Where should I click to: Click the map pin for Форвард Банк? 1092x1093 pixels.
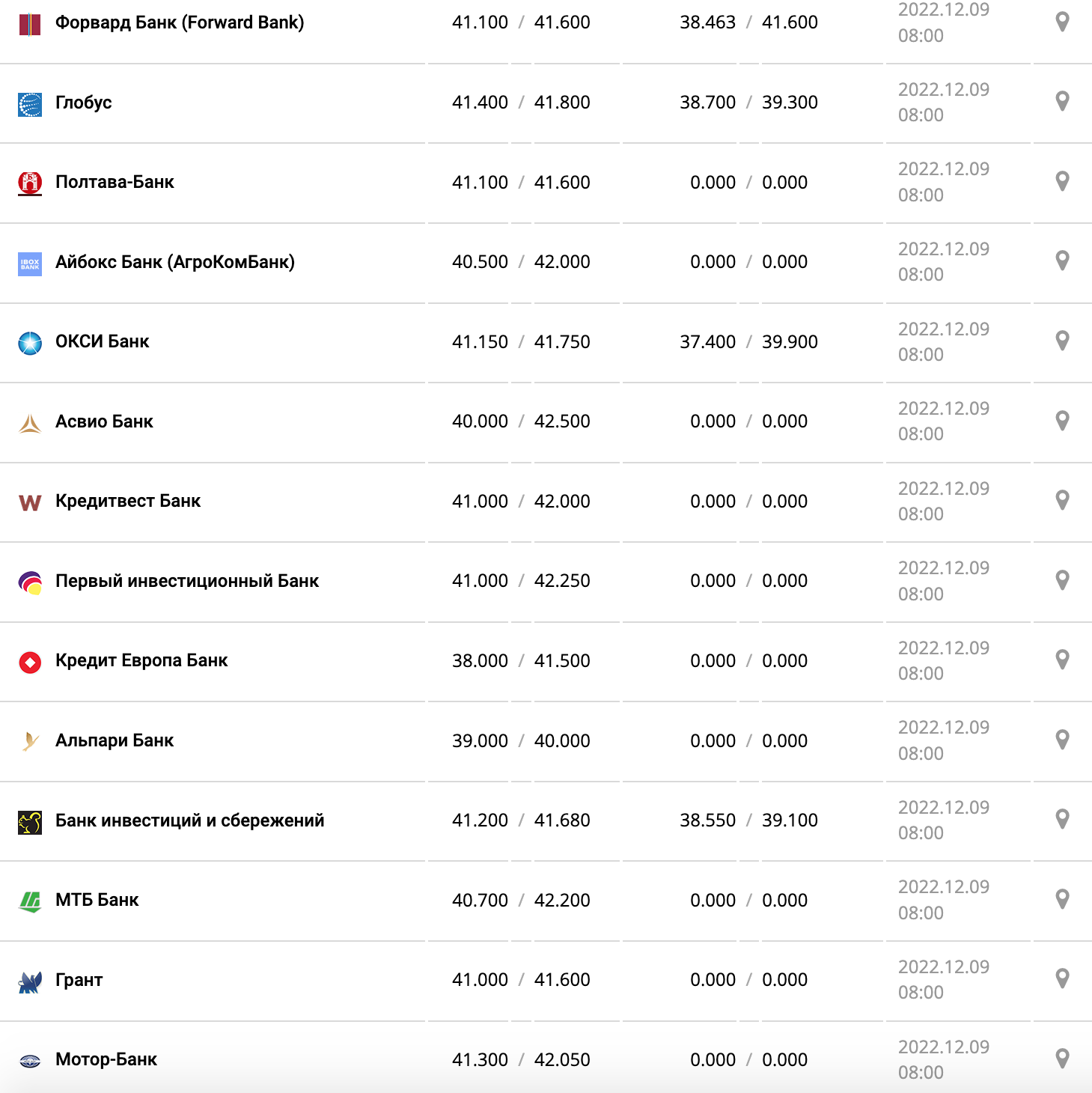pos(1062,22)
